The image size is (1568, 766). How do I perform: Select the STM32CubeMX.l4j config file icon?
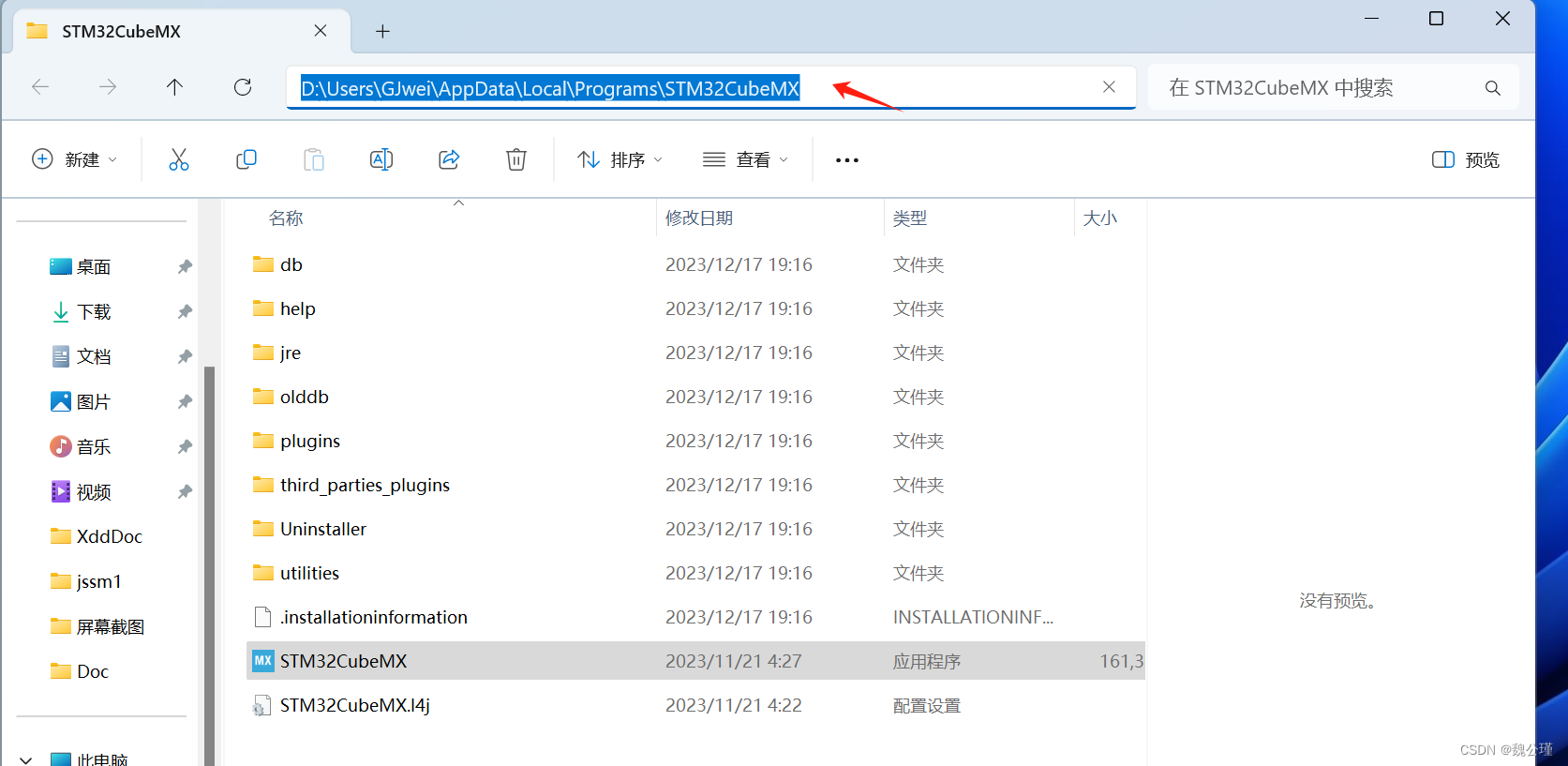(x=262, y=705)
